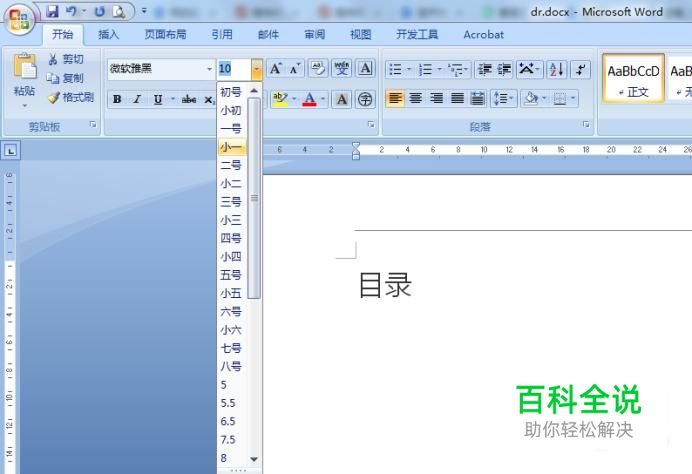Screen dimensions: 692x474
Task: Open the 页面布局 ribbon tab
Action: click(165, 34)
